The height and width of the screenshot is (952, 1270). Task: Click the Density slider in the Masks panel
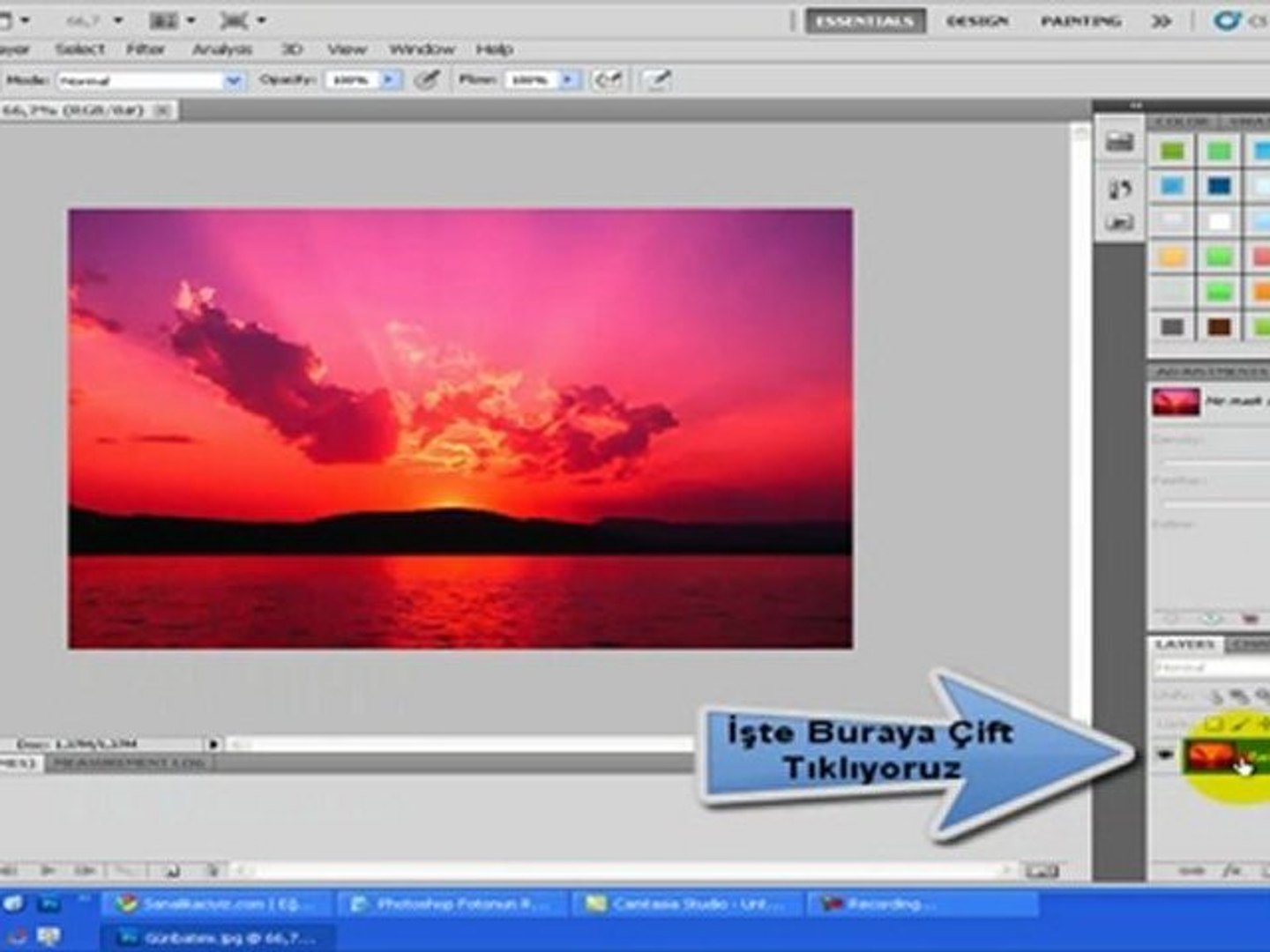tap(1217, 462)
